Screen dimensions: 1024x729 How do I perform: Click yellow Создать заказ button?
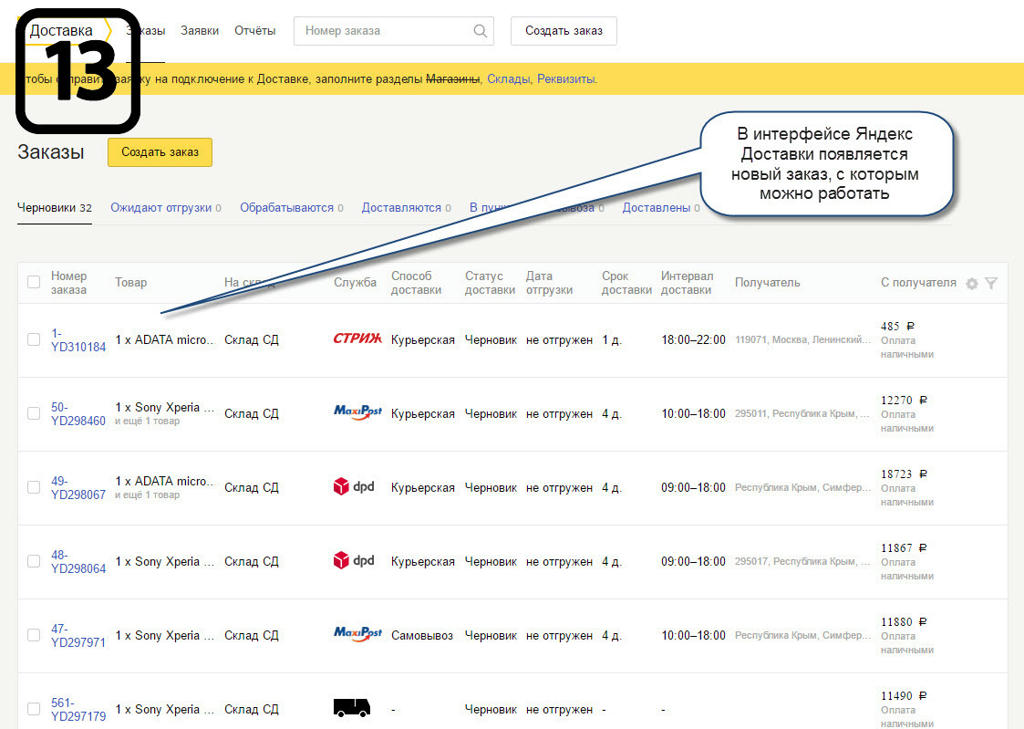coord(160,152)
